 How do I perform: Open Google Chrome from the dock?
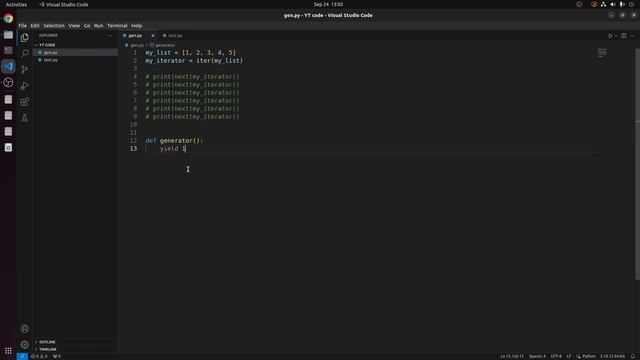pos(8,18)
